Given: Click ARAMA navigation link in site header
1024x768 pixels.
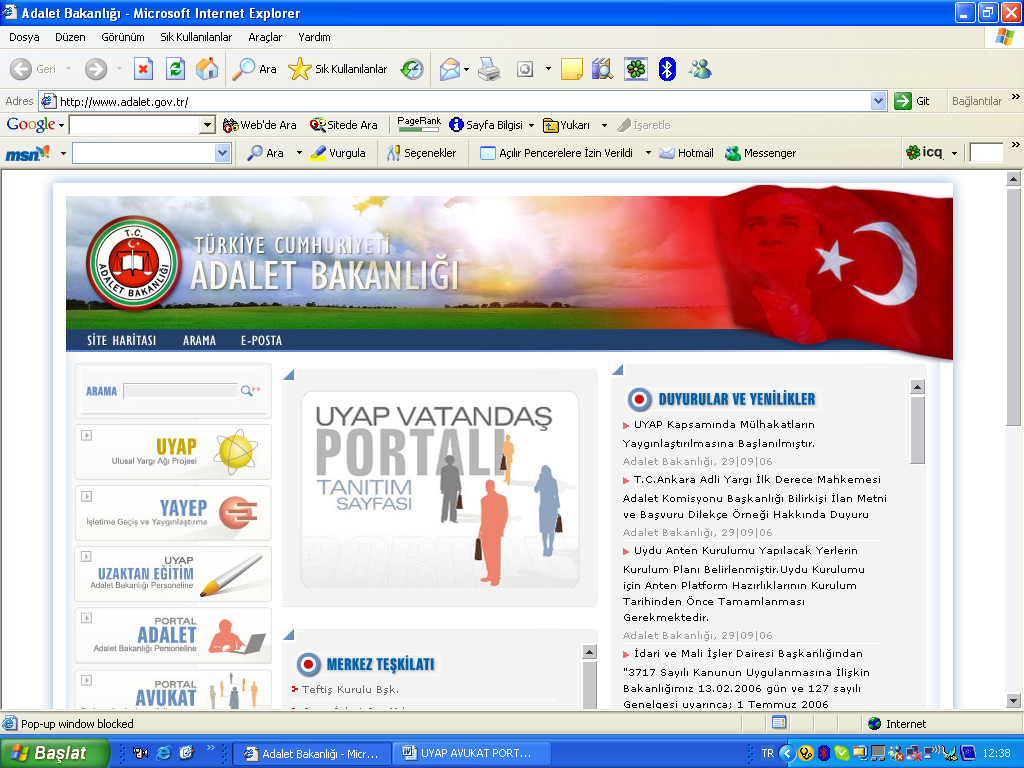Looking at the screenshot, I should tap(199, 340).
